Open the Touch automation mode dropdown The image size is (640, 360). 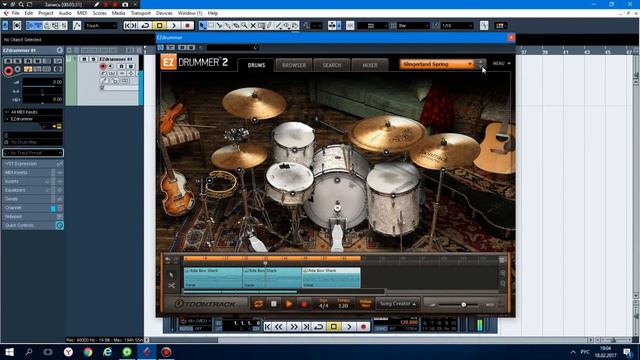click(100, 26)
